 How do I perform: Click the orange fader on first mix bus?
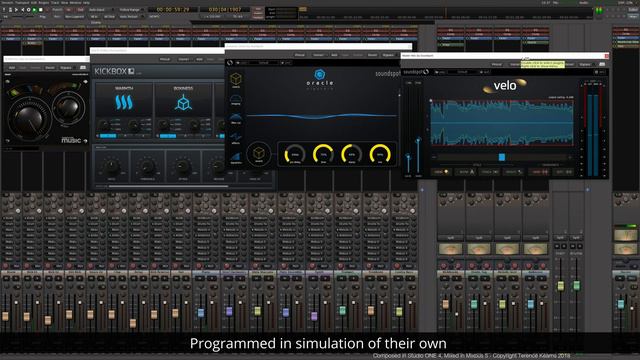tap(446, 304)
